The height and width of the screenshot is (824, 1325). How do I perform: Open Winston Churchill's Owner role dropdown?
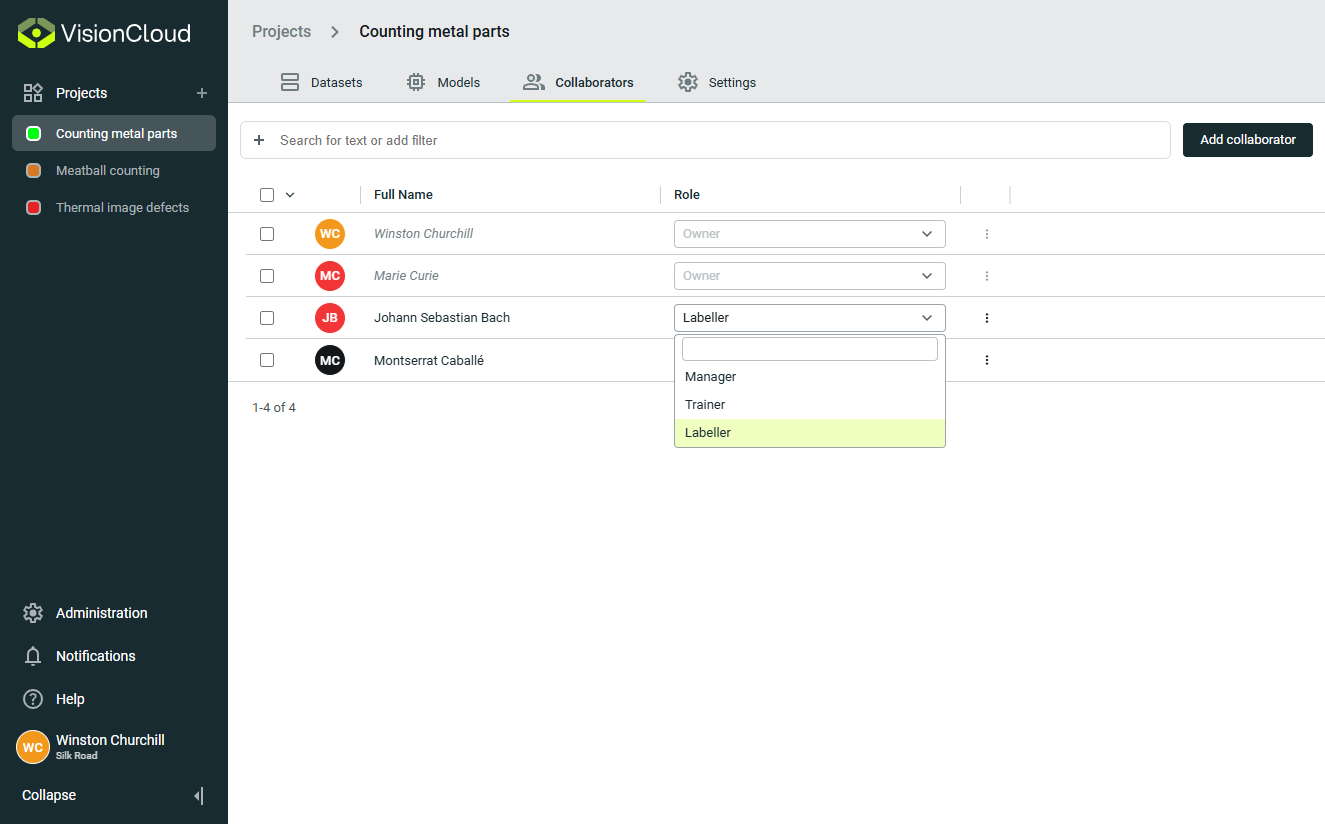810,234
